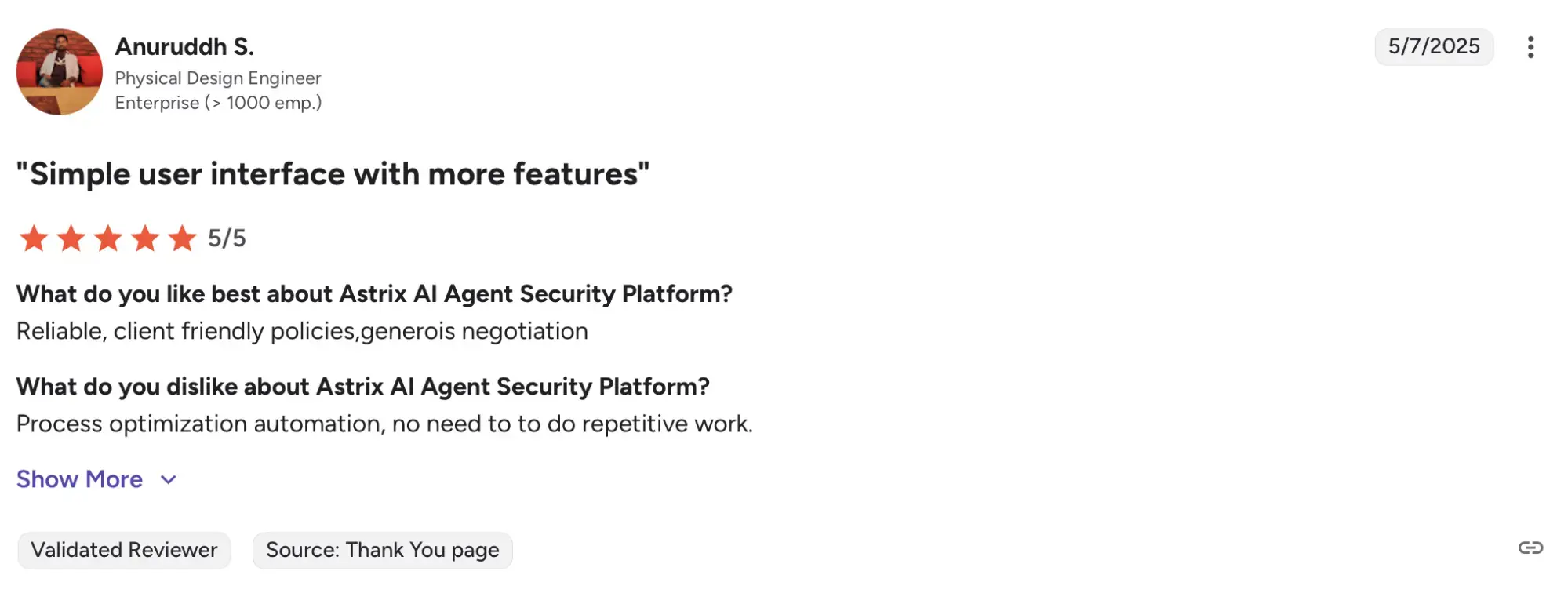Click the Validated Reviewer badge
Screen dimensions: 1568x593
point(124,550)
